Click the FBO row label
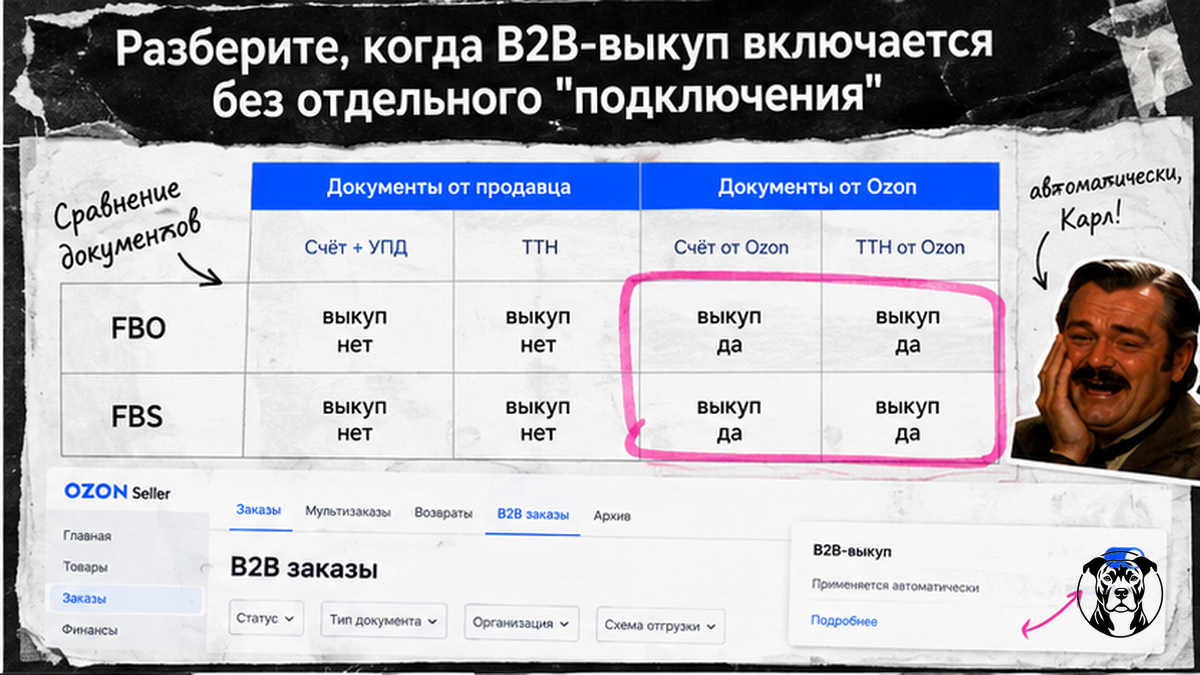This screenshot has width=1200, height=675. pyautogui.click(x=138, y=329)
